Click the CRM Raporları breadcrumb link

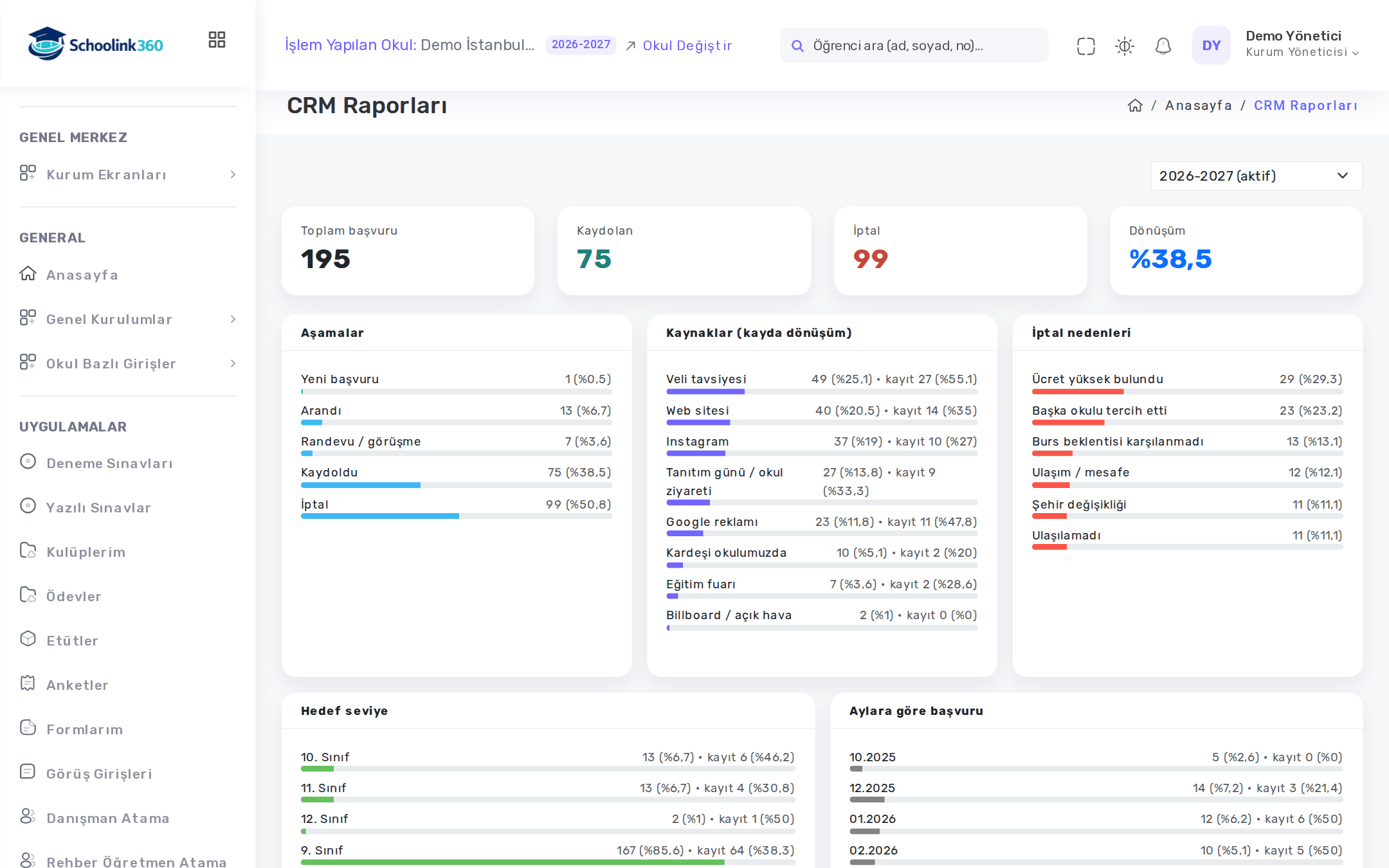[1305, 105]
